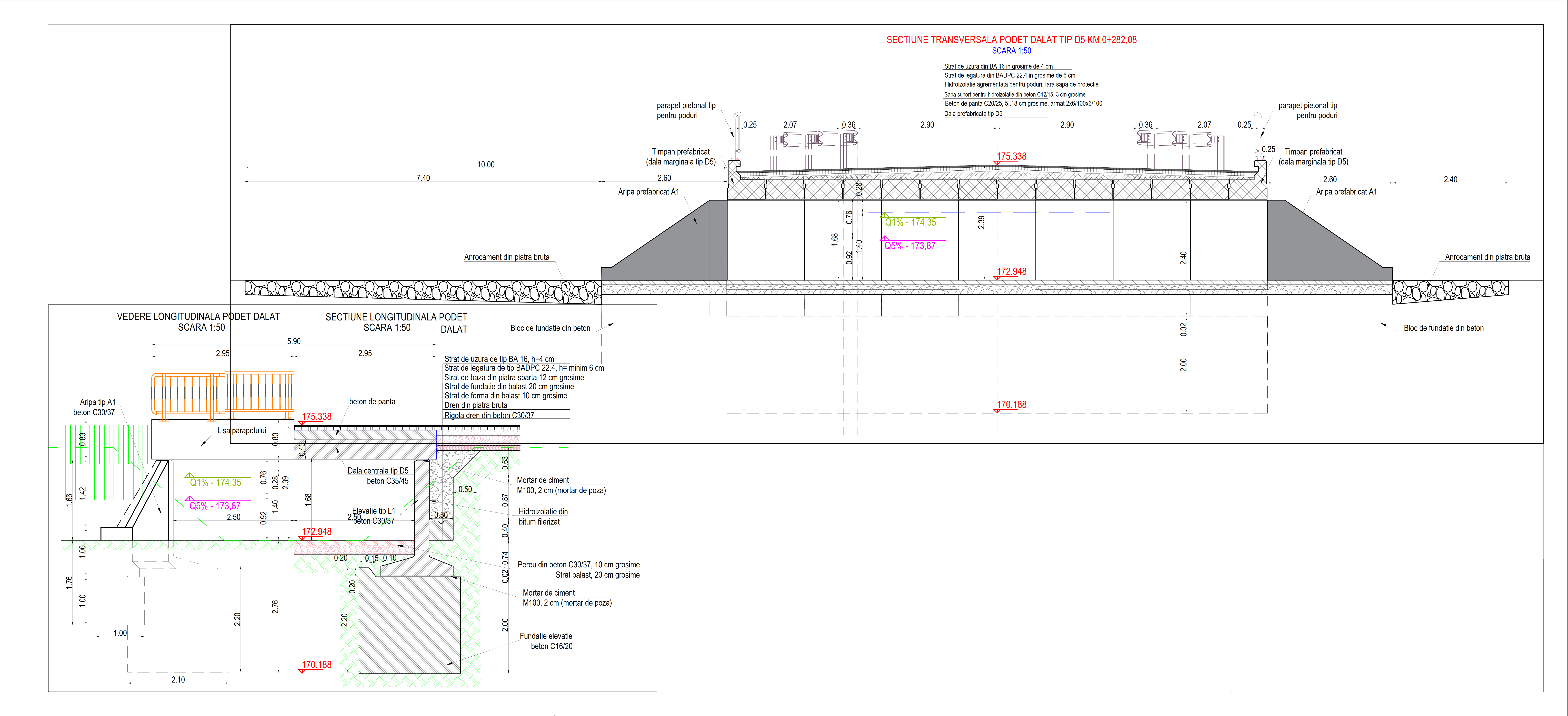Screen dimensions: 1568x716
Task: Click the red '170.188' elevation in the longitudinal section
Action: [316, 665]
